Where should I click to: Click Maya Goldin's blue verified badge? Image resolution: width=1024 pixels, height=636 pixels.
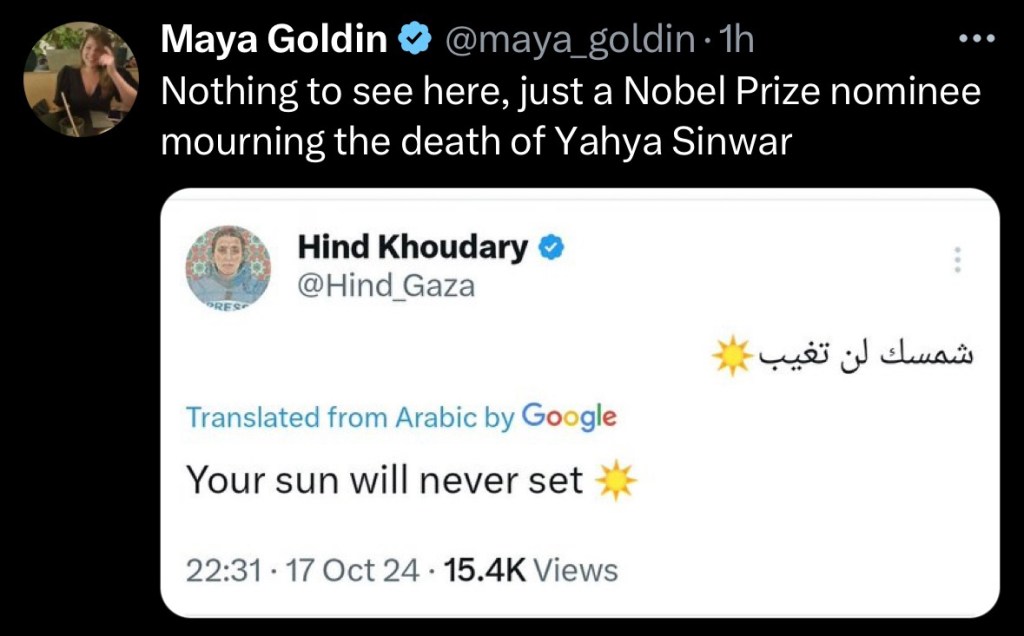(413, 39)
